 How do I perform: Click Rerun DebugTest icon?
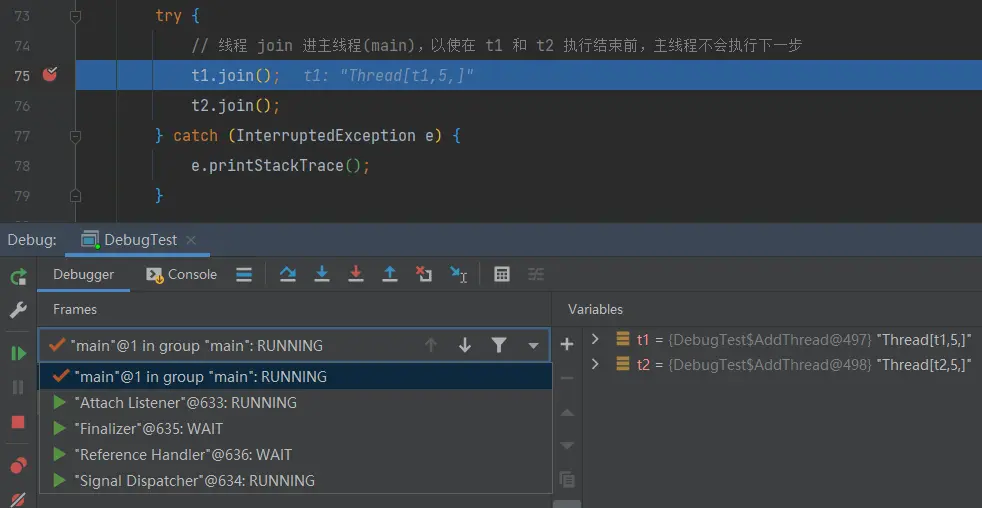pyautogui.click(x=18, y=276)
